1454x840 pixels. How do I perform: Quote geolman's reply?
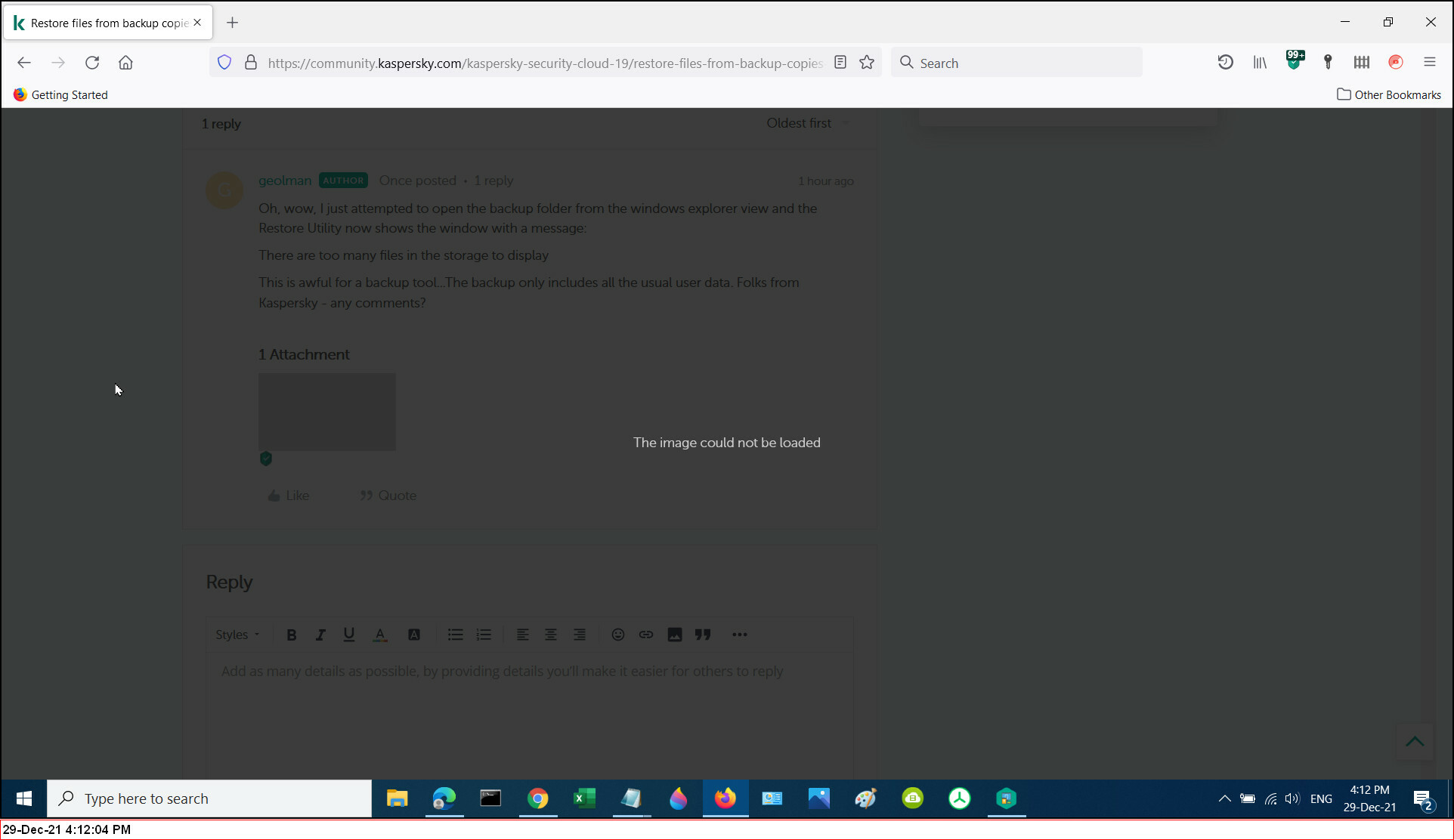[x=388, y=496]
